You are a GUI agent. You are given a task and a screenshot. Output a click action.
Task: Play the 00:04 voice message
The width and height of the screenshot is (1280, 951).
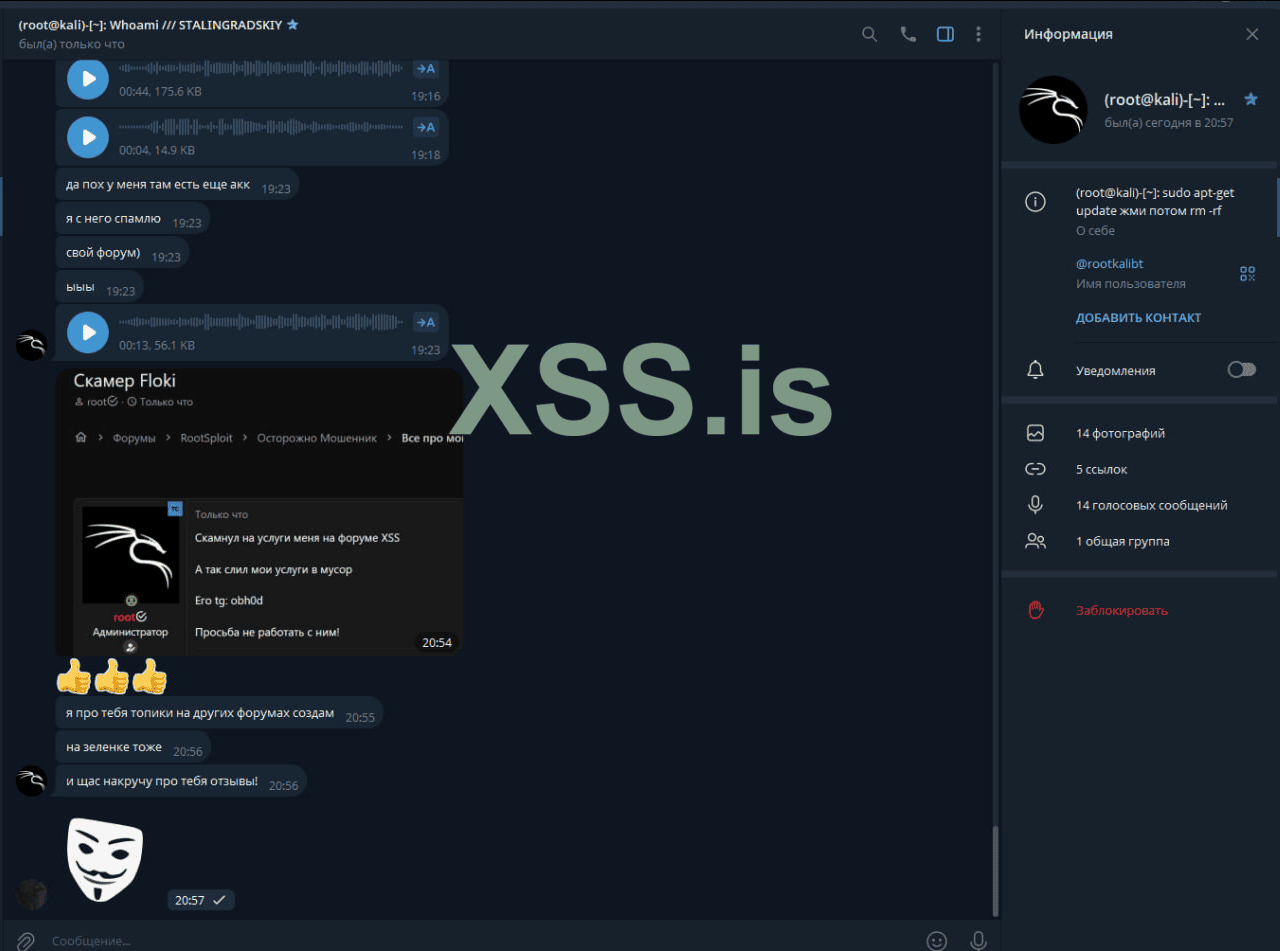pyautogui.click(x=88, y=137)
